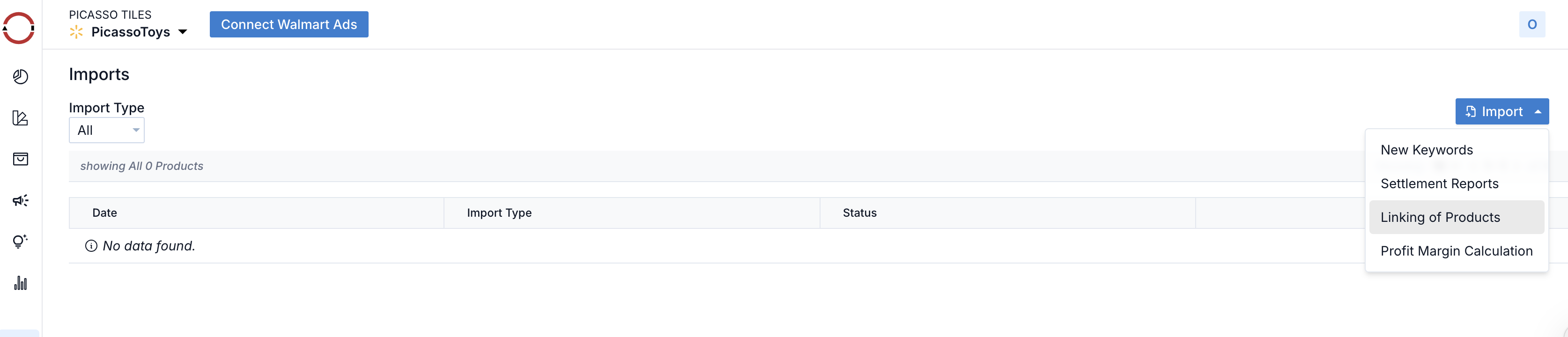Select New Keywords from import menu
The height and width of the screenshot is (337, 1568).
[x=1426, y=150]
